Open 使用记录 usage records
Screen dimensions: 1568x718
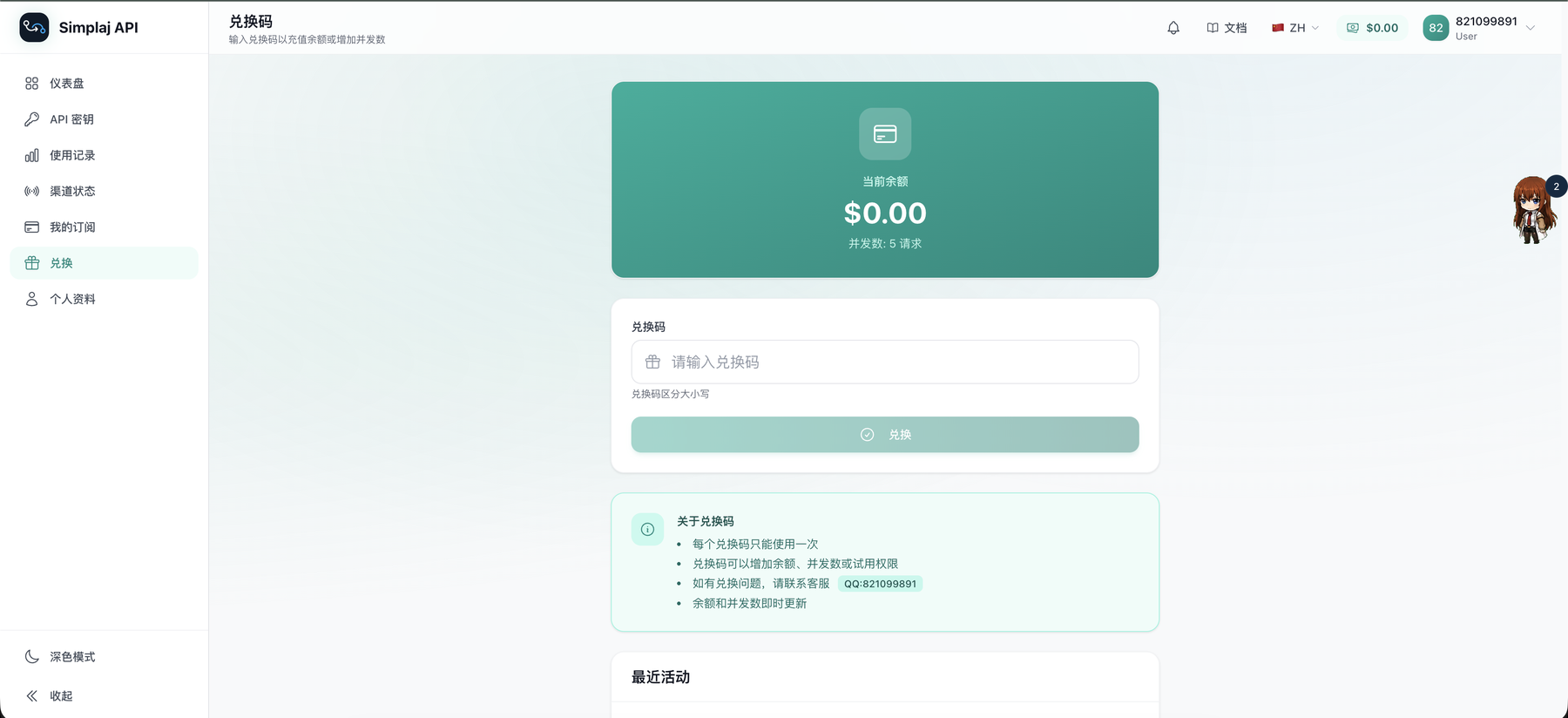(x=104, y=155)
